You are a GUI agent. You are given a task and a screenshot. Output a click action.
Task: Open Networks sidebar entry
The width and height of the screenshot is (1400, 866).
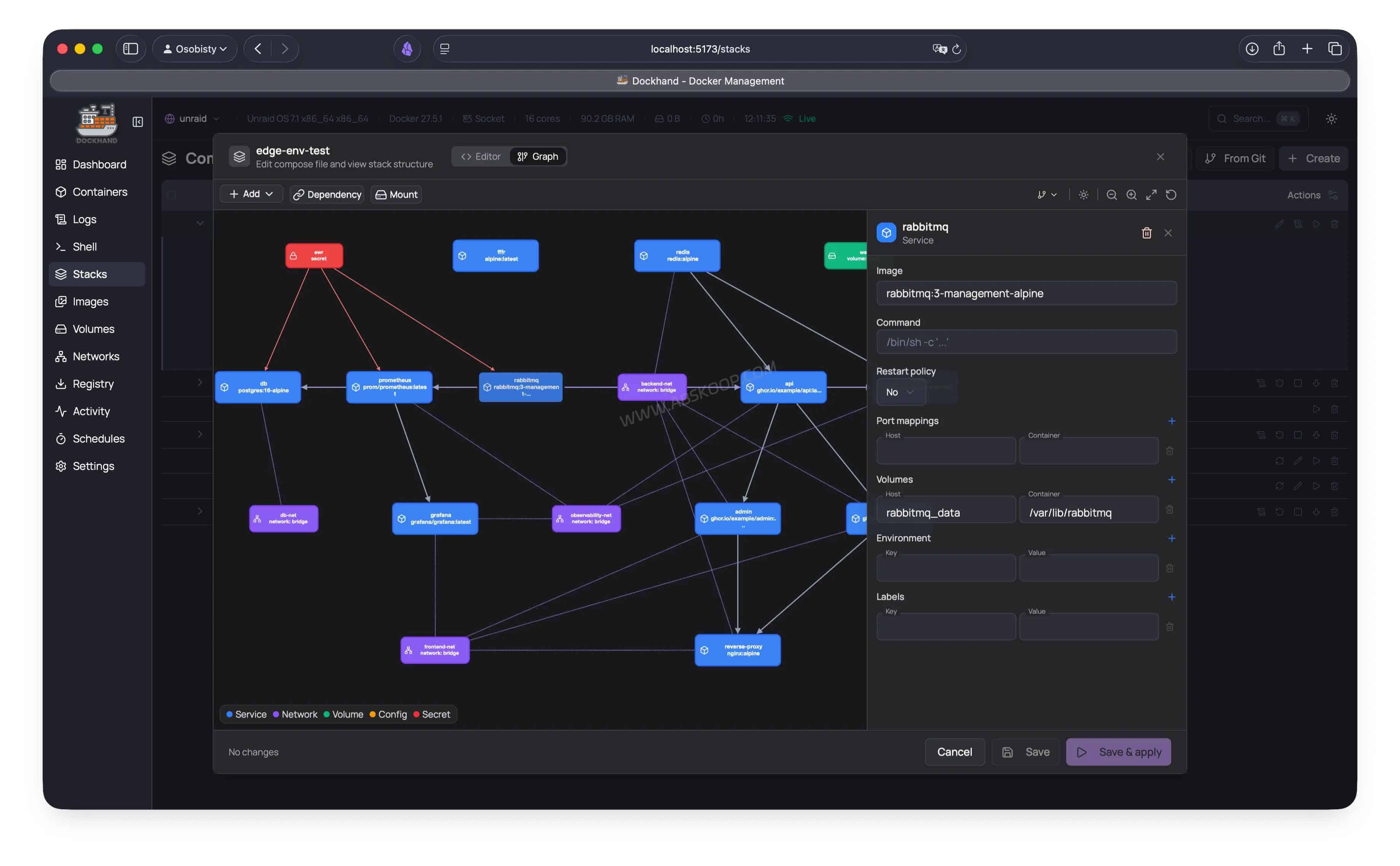[x=97, y=357]
